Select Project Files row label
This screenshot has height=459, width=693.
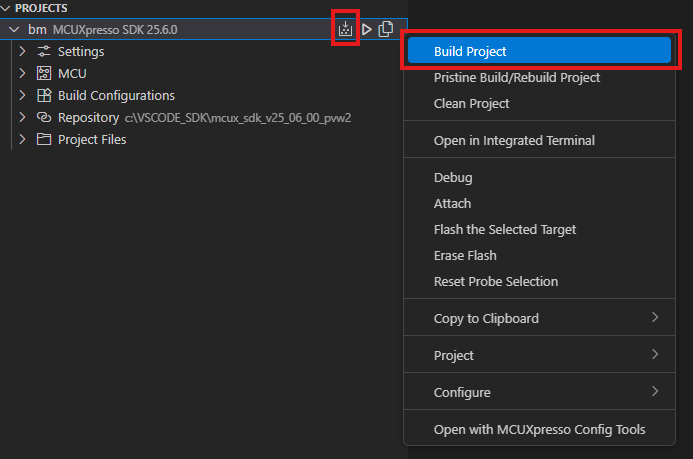click(92, 140)
